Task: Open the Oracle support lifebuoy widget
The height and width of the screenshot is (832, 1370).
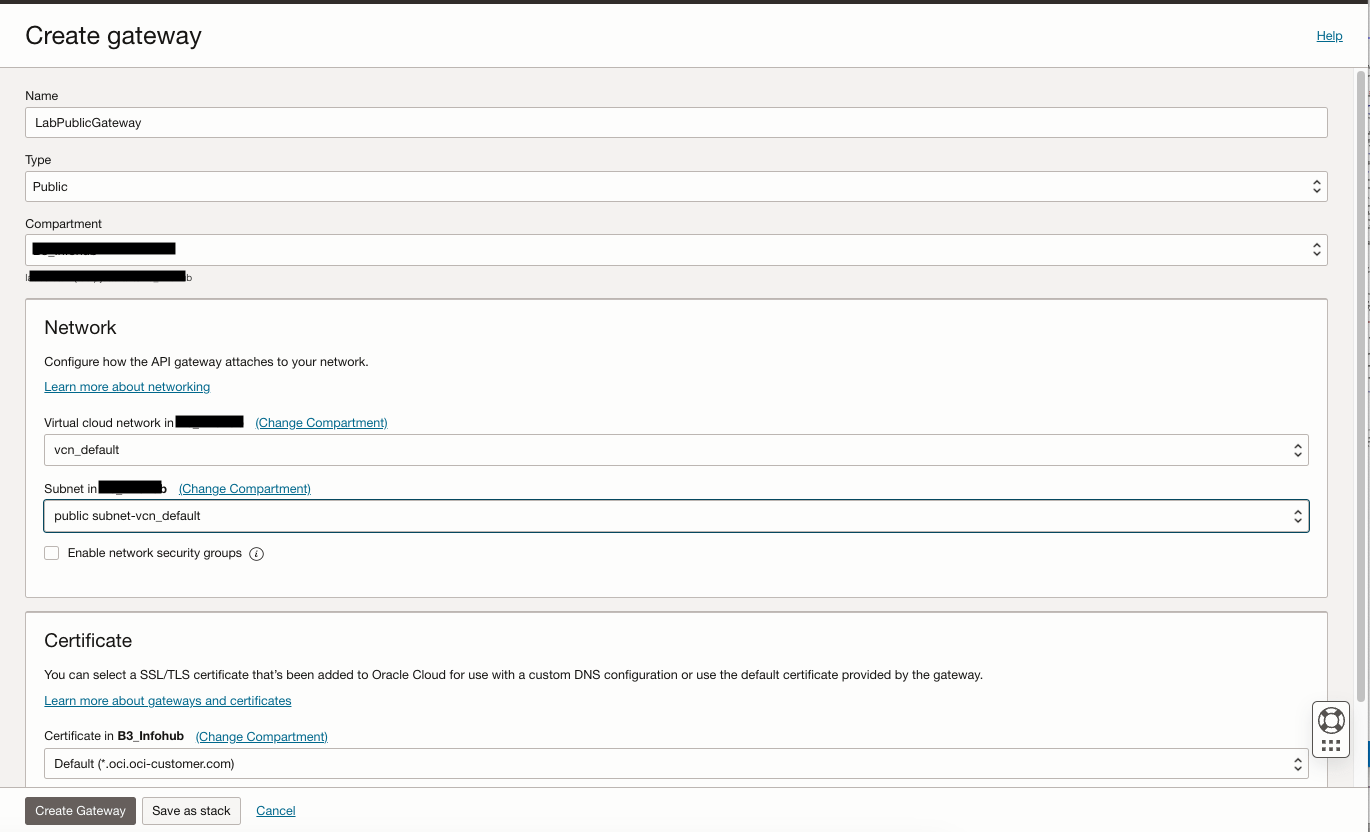Action: [x=1331, y=718]
